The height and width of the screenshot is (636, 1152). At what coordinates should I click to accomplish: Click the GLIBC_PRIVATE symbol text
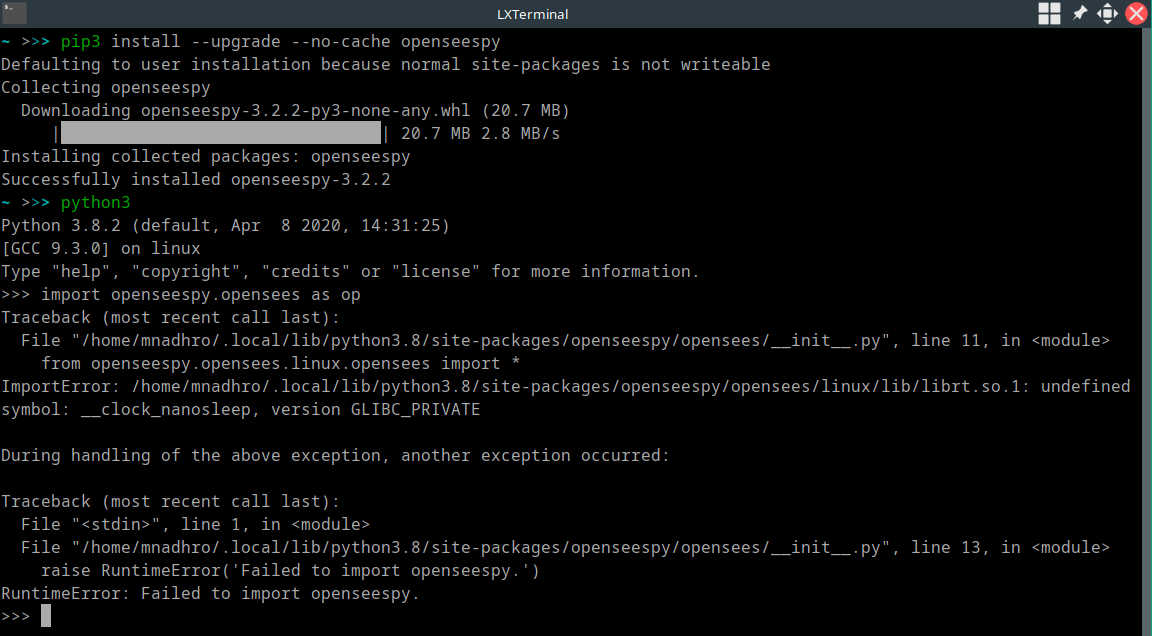click(415, 408)
